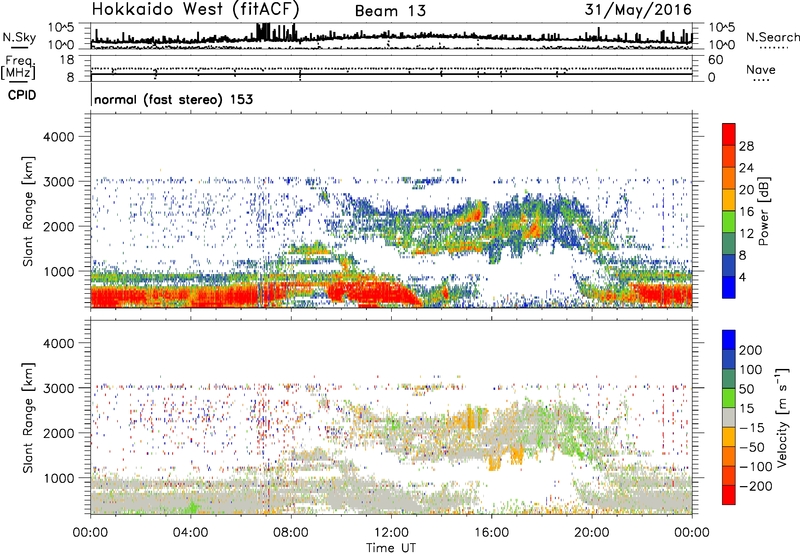Click the '12:00' time tick label
The height and width of the screenshot is (554, 800).
(x=391, y=533)
